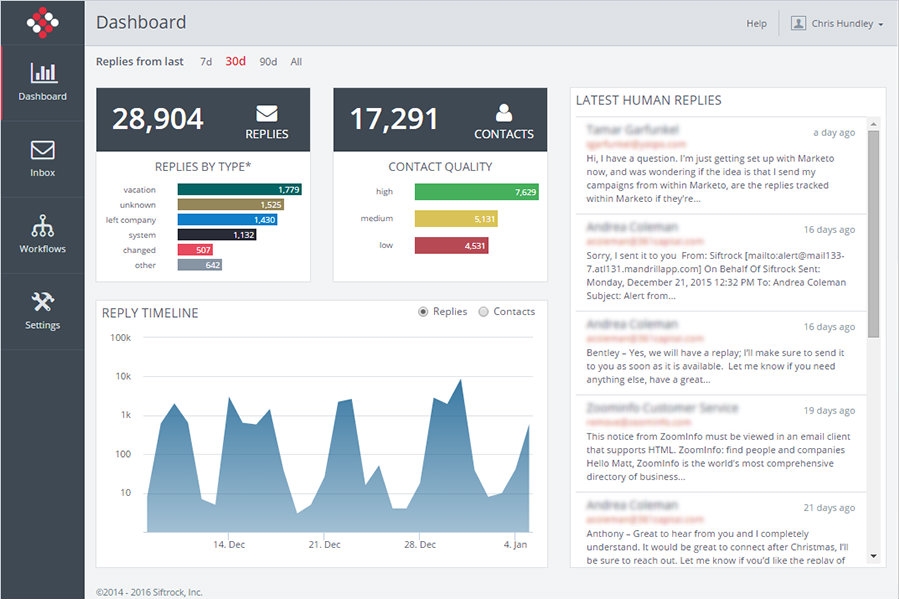The width and height of the screenshot is (899, 599).
Task: Click the replies list scroll down arrow
Action: pyautogui.click(x=873, y=556)
